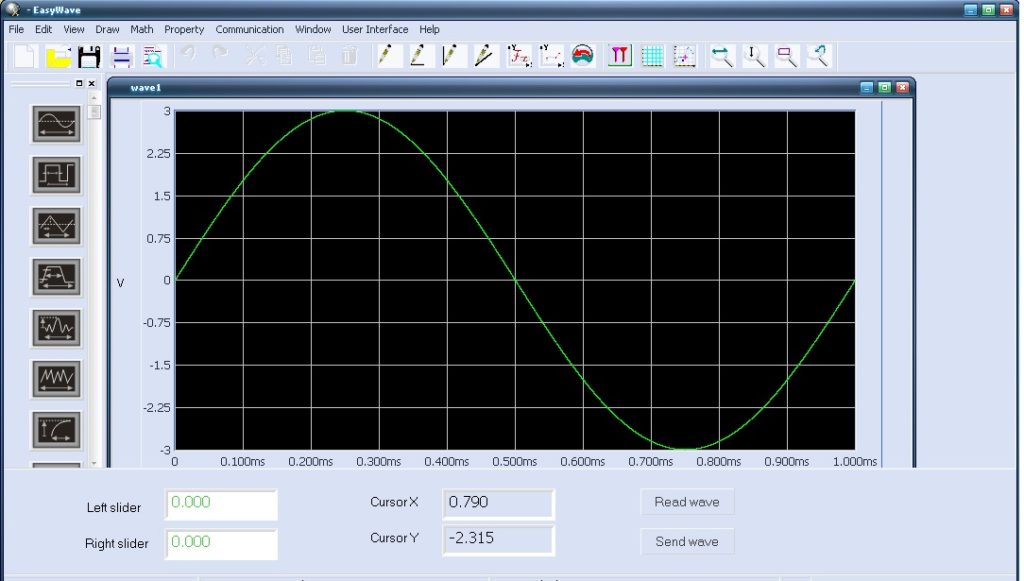
Task: Click the Read wave button
Action: point(686,501)
